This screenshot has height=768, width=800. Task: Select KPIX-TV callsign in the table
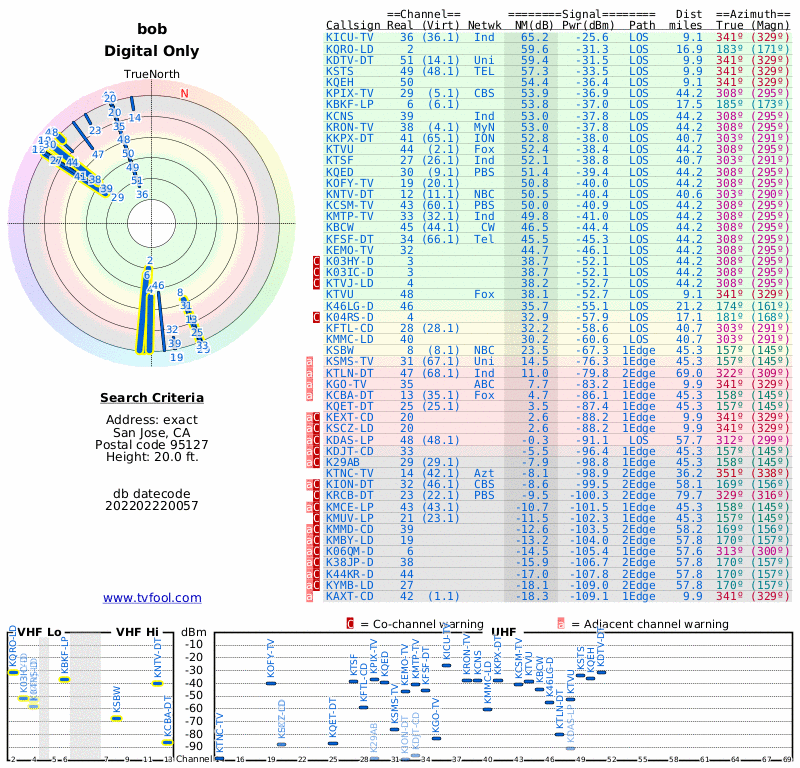click(x=349, y=93)
